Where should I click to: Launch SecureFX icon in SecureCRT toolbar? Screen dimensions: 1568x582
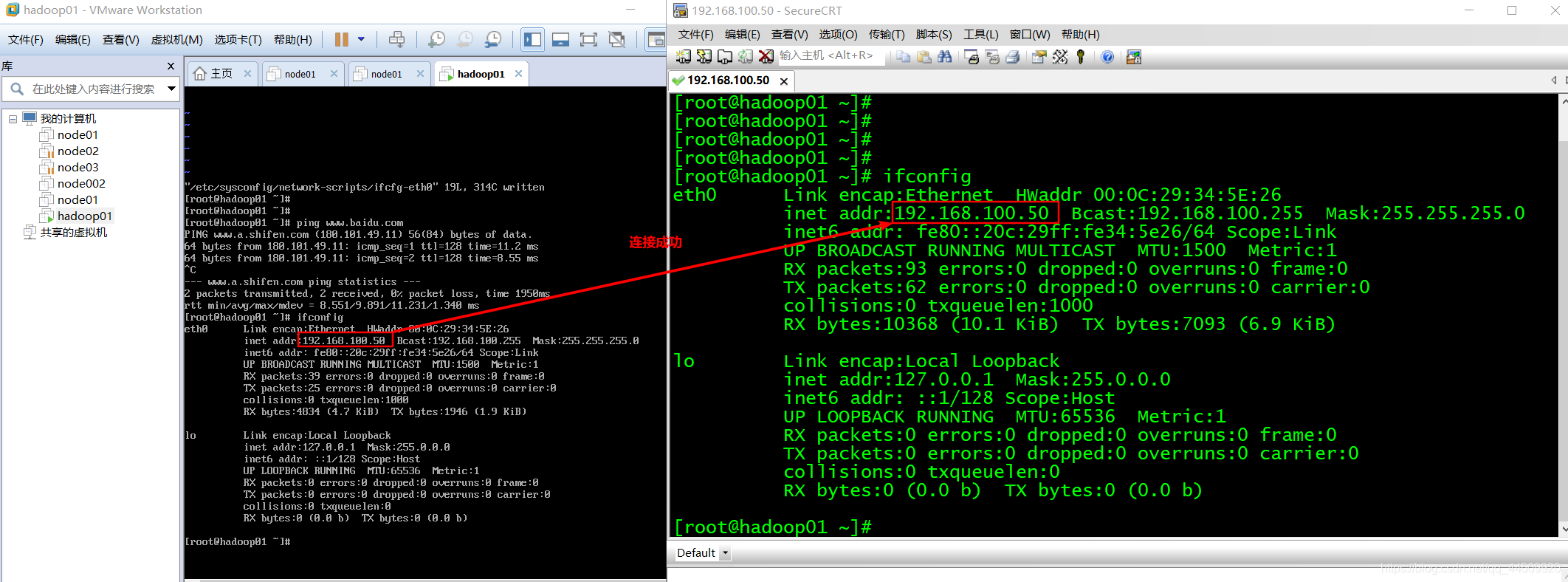coord(1134,56)
